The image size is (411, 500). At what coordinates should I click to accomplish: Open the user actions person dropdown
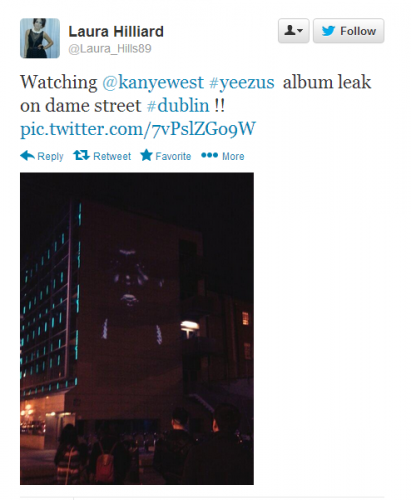click(x=293, y=31)
